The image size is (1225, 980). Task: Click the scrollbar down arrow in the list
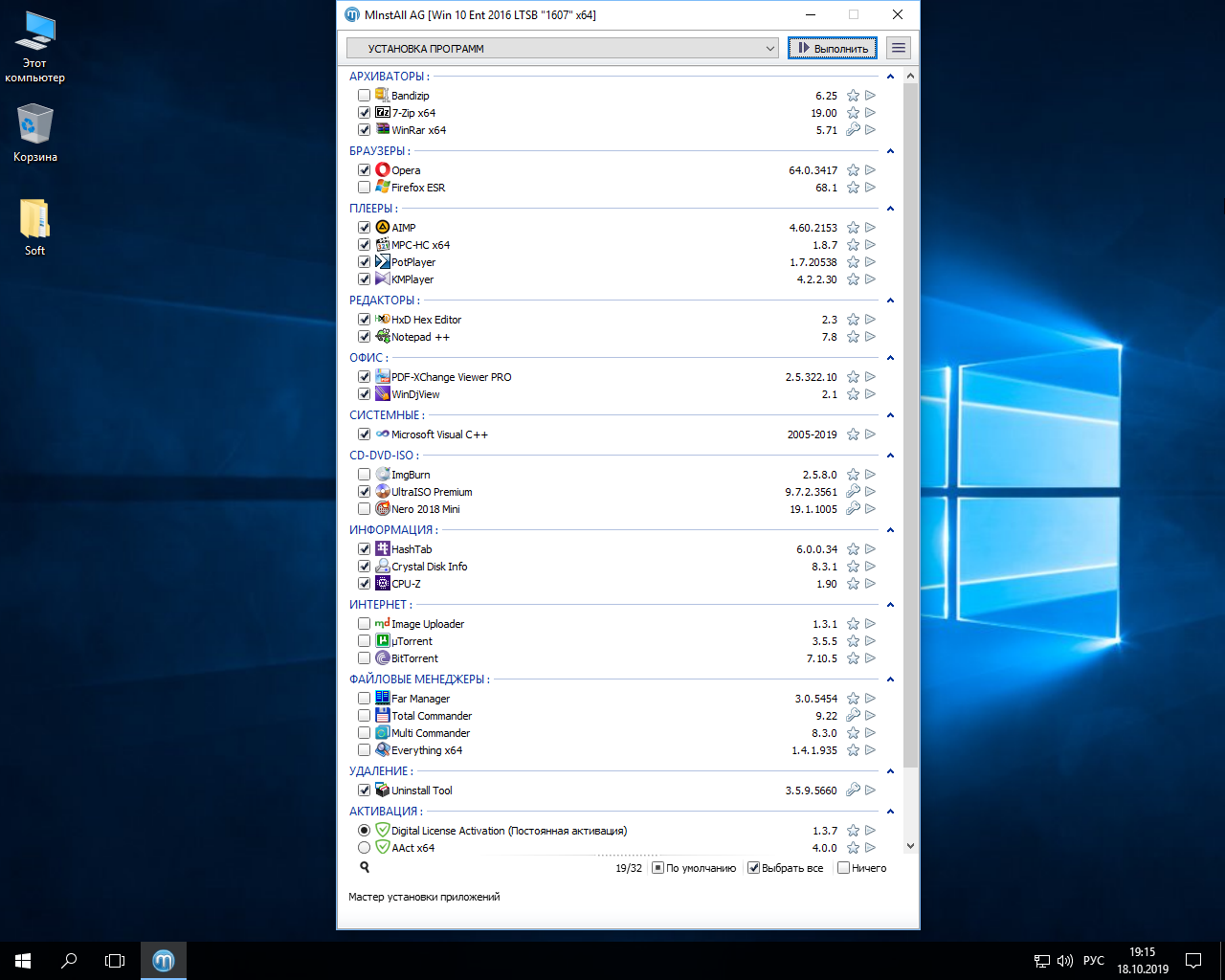click(x=910, y=846)
